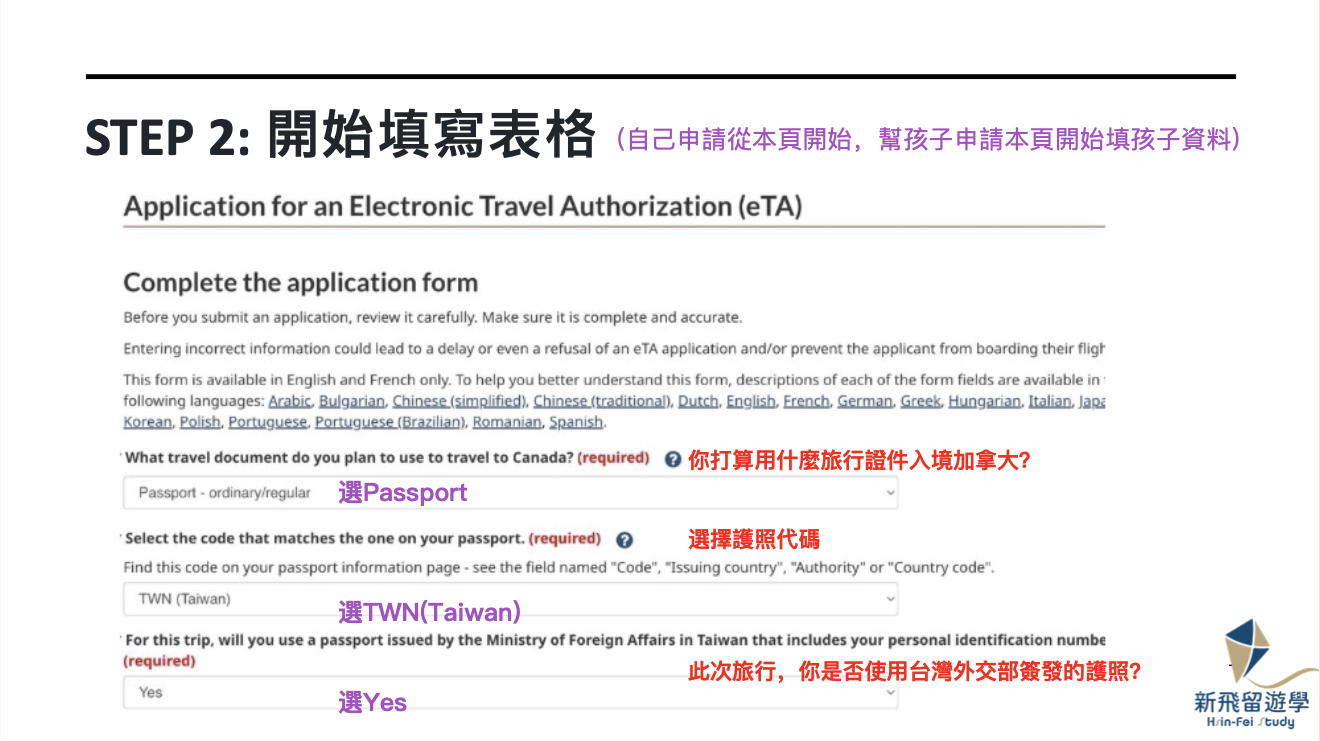Open help icon beside travel document question
The width and height of the screenshot is (1320, 741).
pos(673,460)
